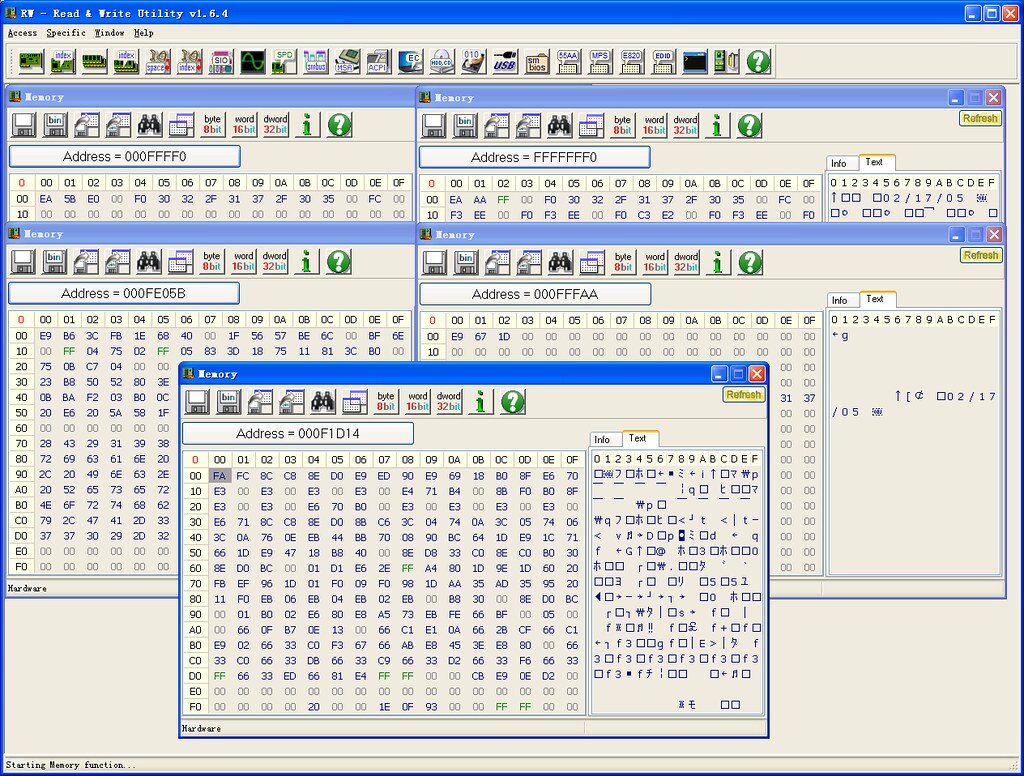
Task: Open the SMBIOS tool
Action: click(536, 61)
